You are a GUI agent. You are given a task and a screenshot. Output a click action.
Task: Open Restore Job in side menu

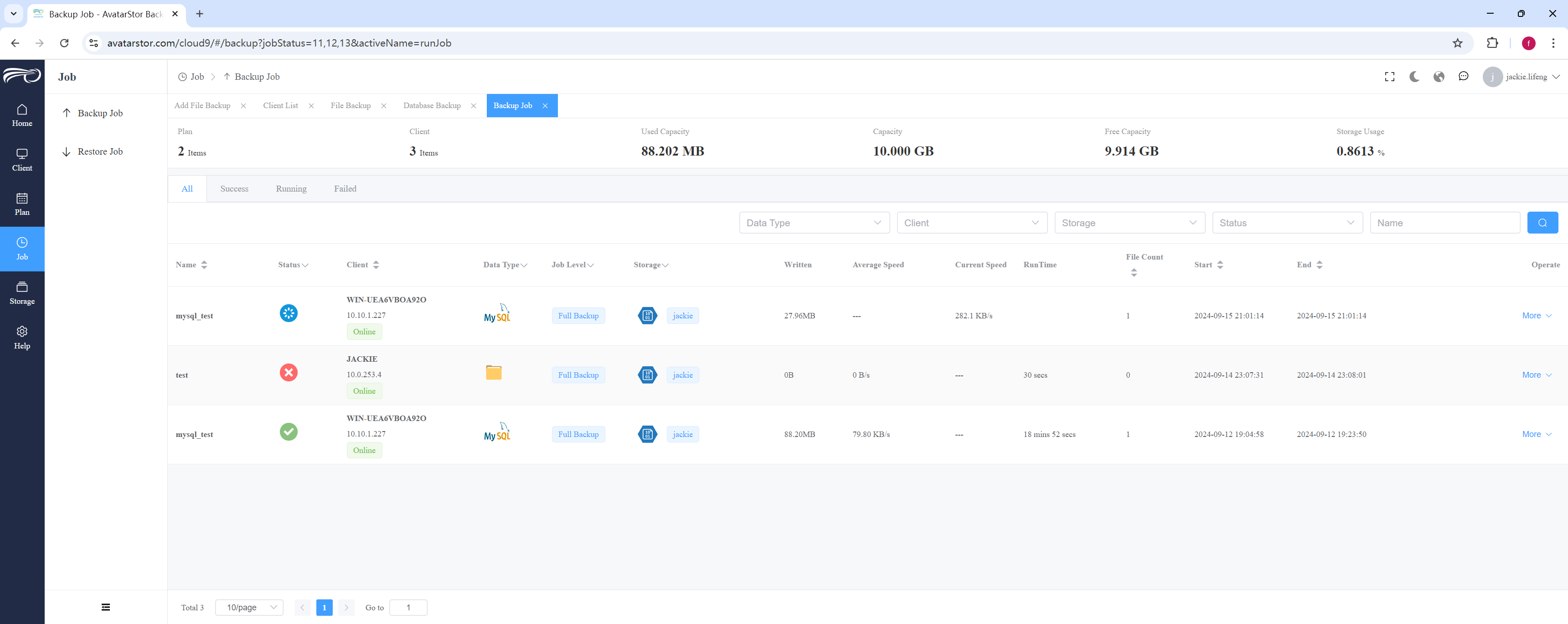pos(100,152)
